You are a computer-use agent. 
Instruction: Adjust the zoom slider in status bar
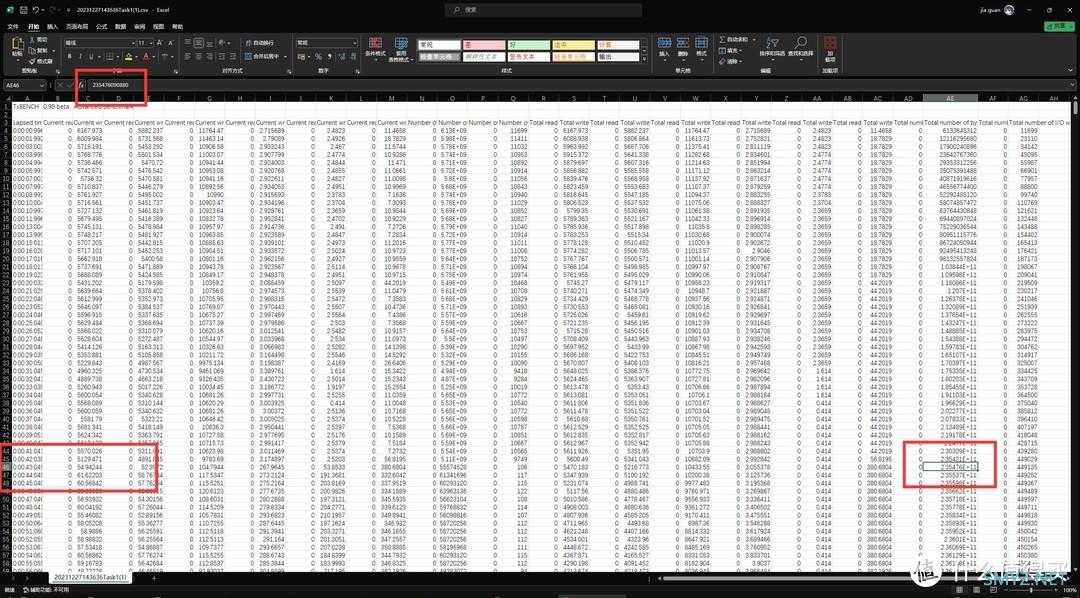tap(1030, 590)
